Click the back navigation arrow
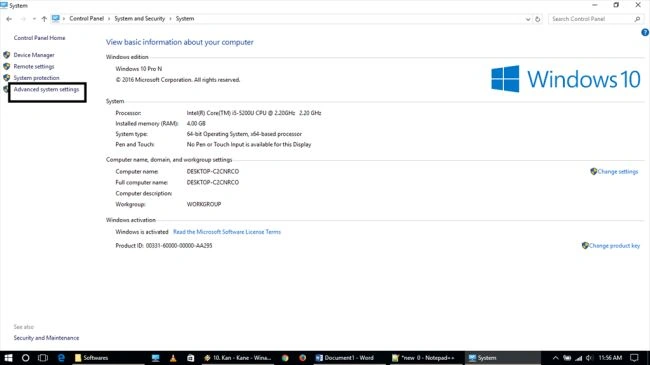Image resolution: width=650 pixels, height=365 pixels. click(x=9, y=19)
